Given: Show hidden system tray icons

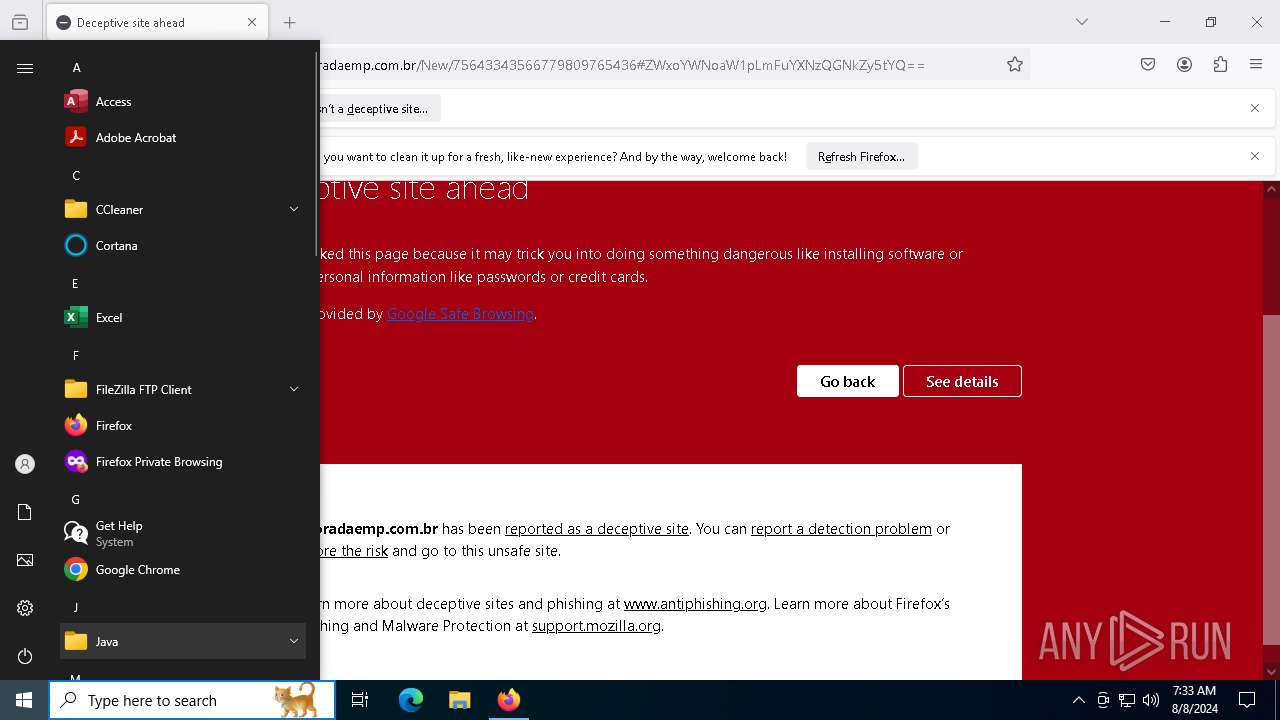Looking at the screenshot, I should [1078, 700].
